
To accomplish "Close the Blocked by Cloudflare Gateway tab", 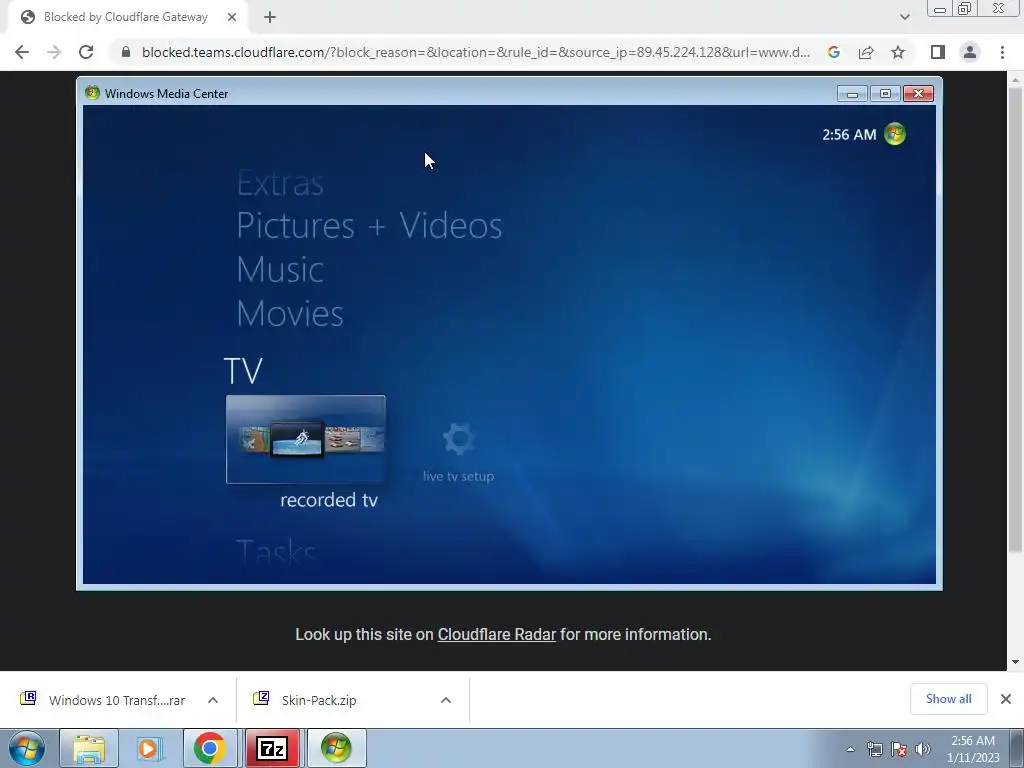I will (x=232, y=17).
